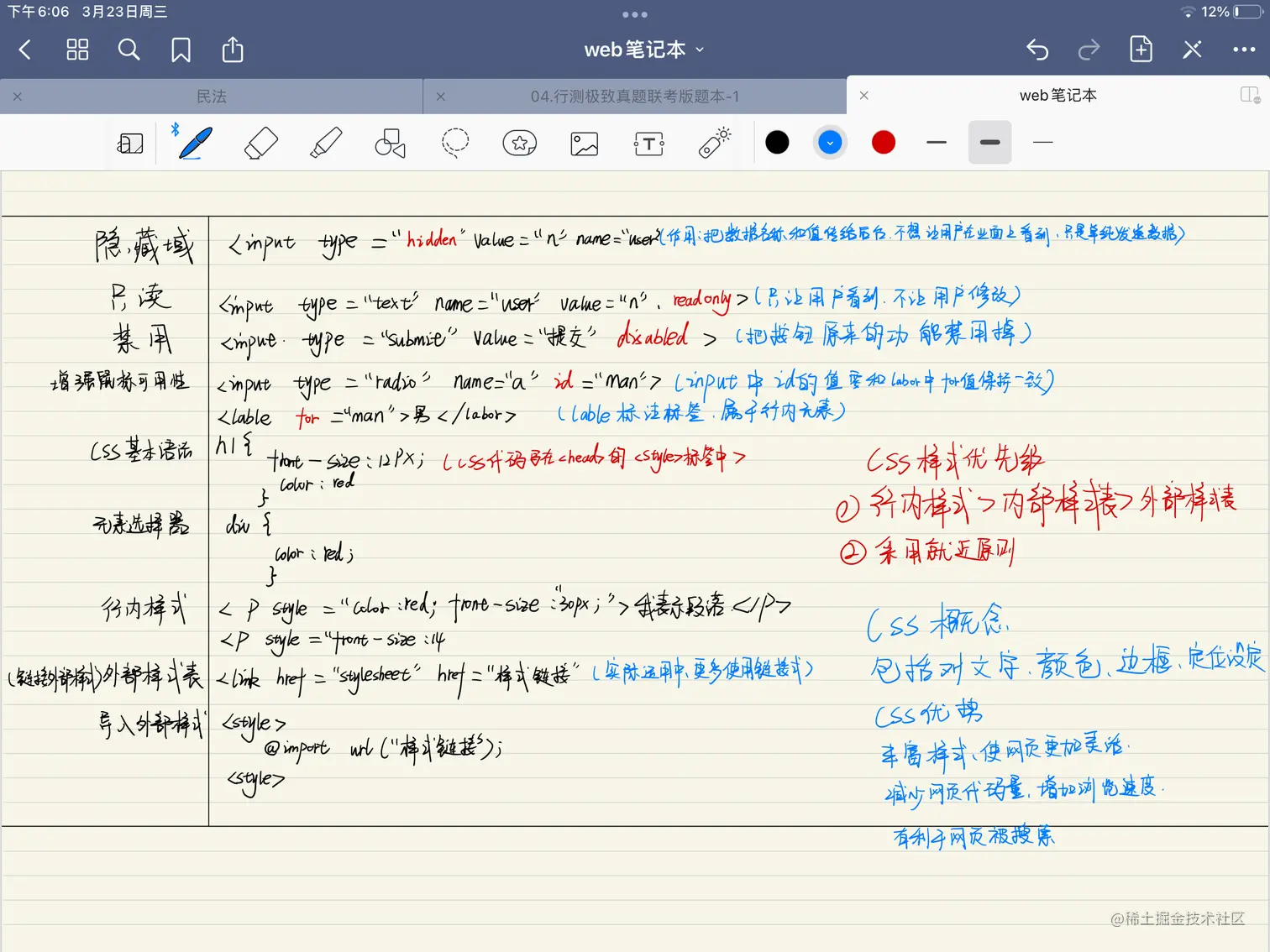
Task: Undo the last stroke
Action: tap(1037, 50)
